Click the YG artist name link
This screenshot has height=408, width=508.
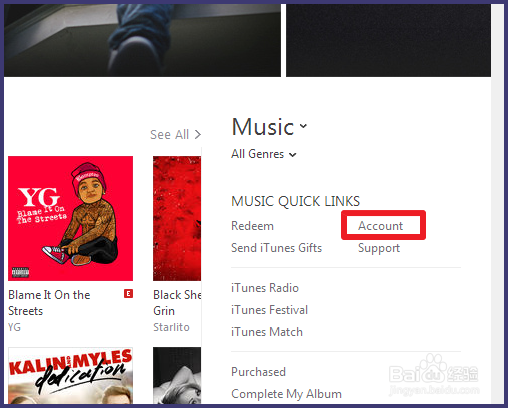(14, 327)
